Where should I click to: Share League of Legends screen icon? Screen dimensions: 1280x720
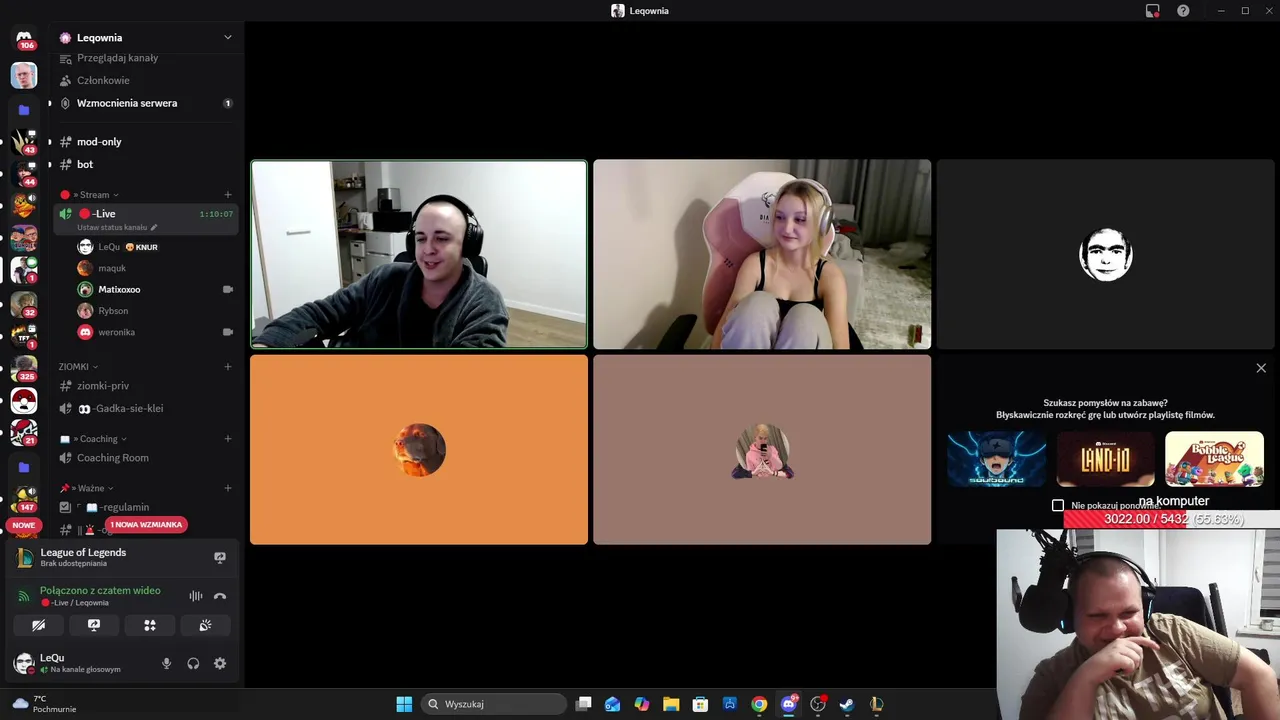tap(220, 557)
